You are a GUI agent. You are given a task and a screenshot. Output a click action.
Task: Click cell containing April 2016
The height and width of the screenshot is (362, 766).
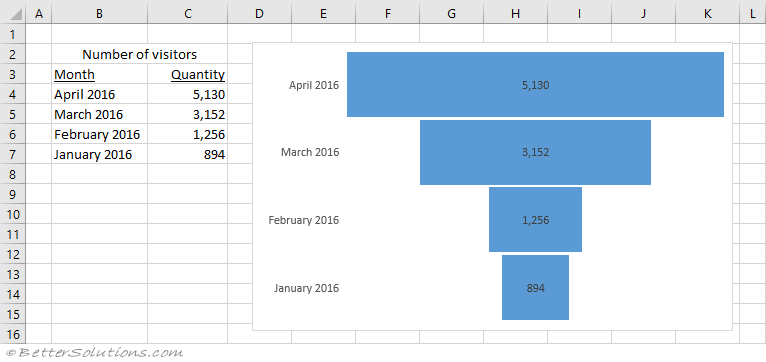click(x=99, y=94)
